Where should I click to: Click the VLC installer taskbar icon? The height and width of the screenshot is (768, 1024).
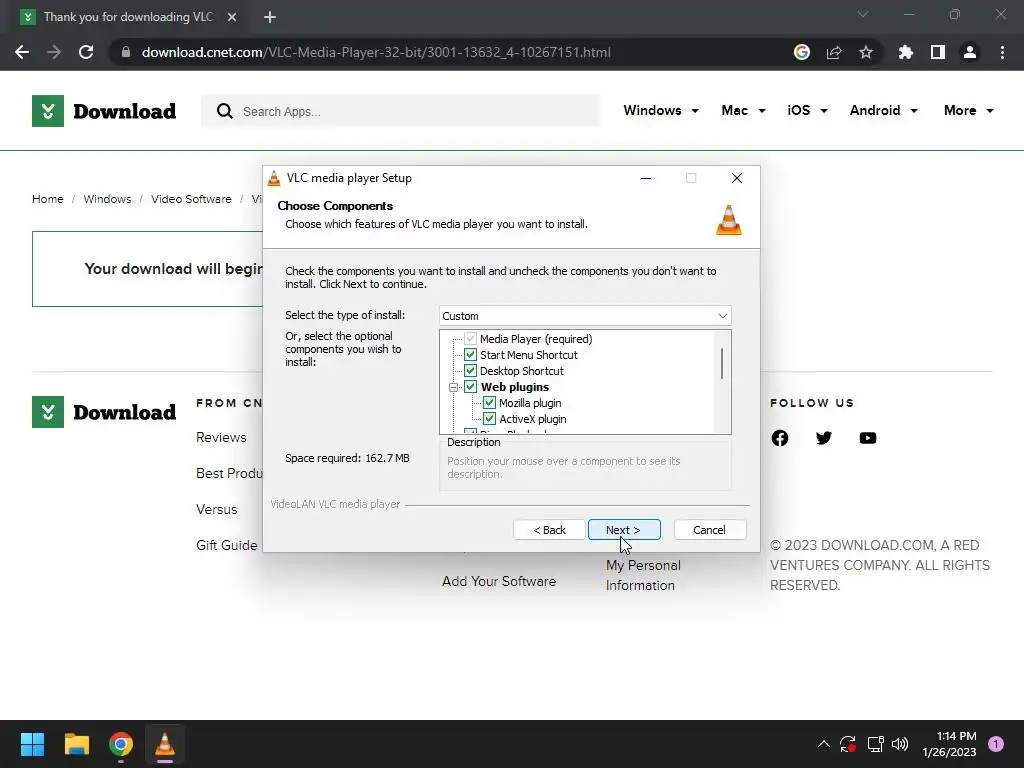point(165,744)
